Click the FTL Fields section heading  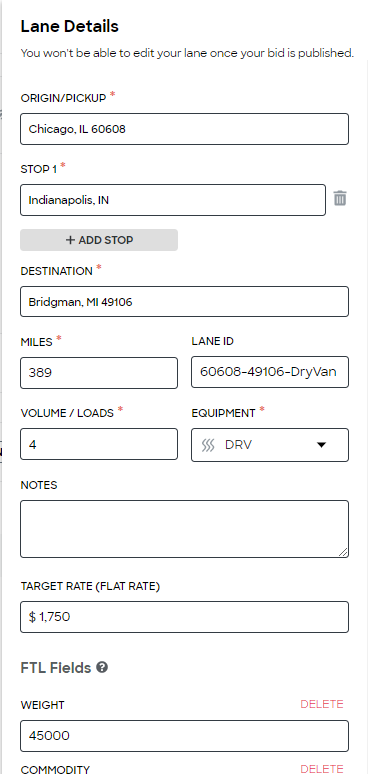[56, 668]
